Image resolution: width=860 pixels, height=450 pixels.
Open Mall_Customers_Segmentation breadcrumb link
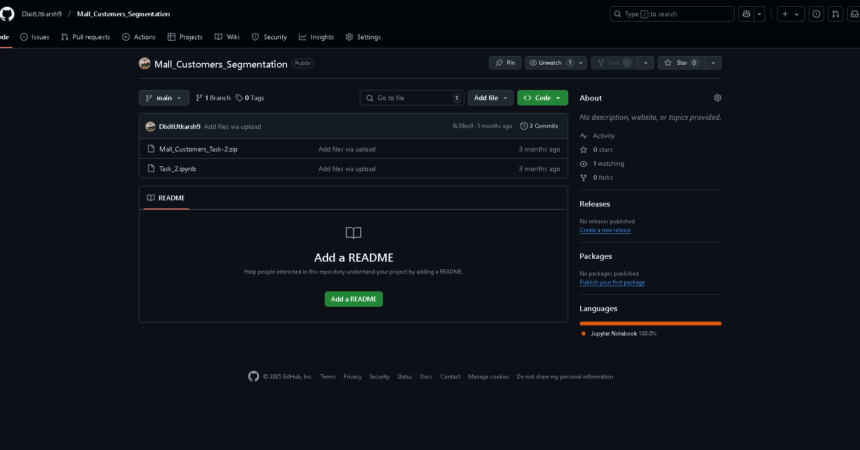[x=123, y=14]
